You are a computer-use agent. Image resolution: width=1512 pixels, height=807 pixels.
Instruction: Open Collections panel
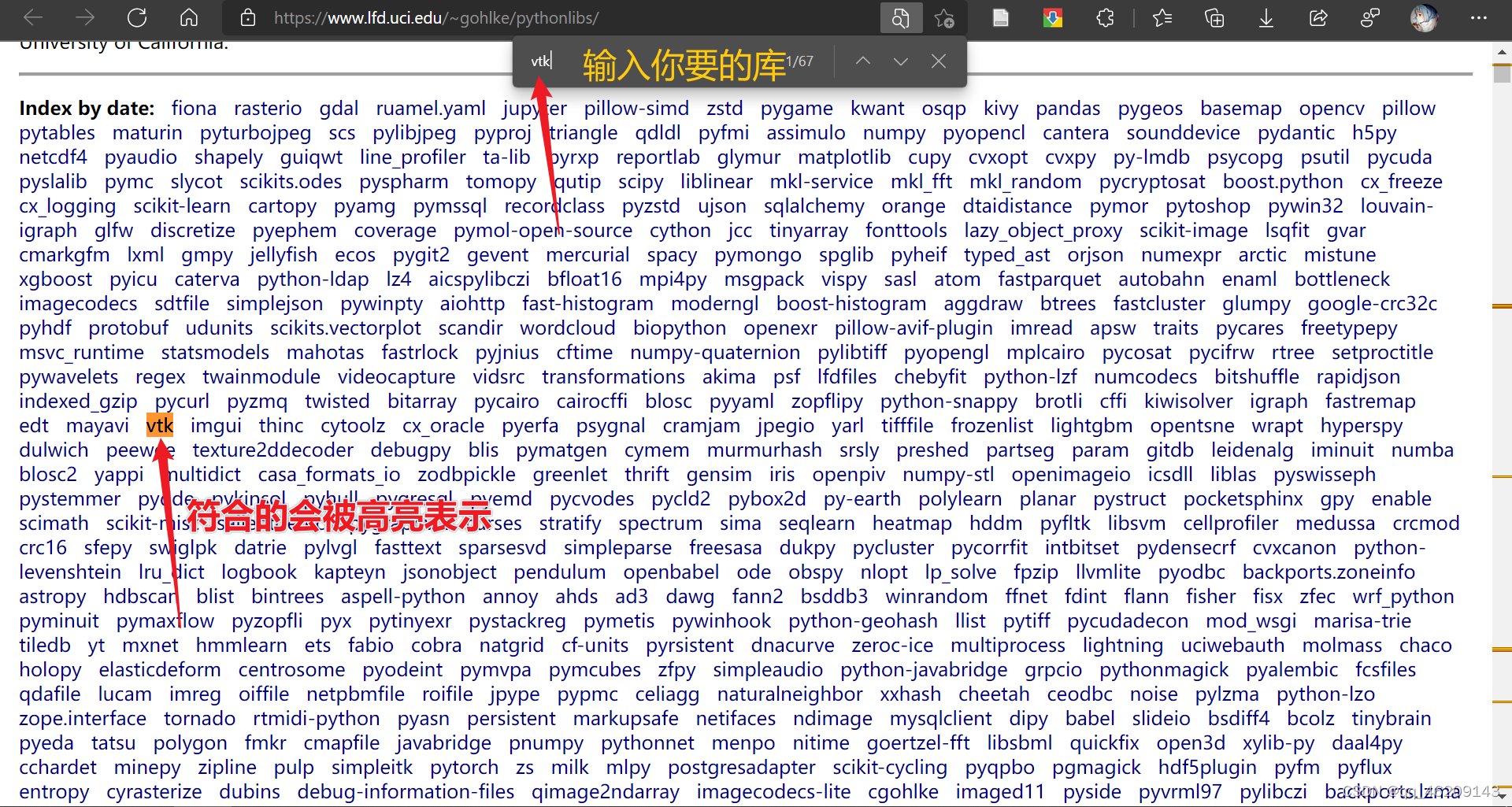pyautogui.click(x=1214, y=18)
